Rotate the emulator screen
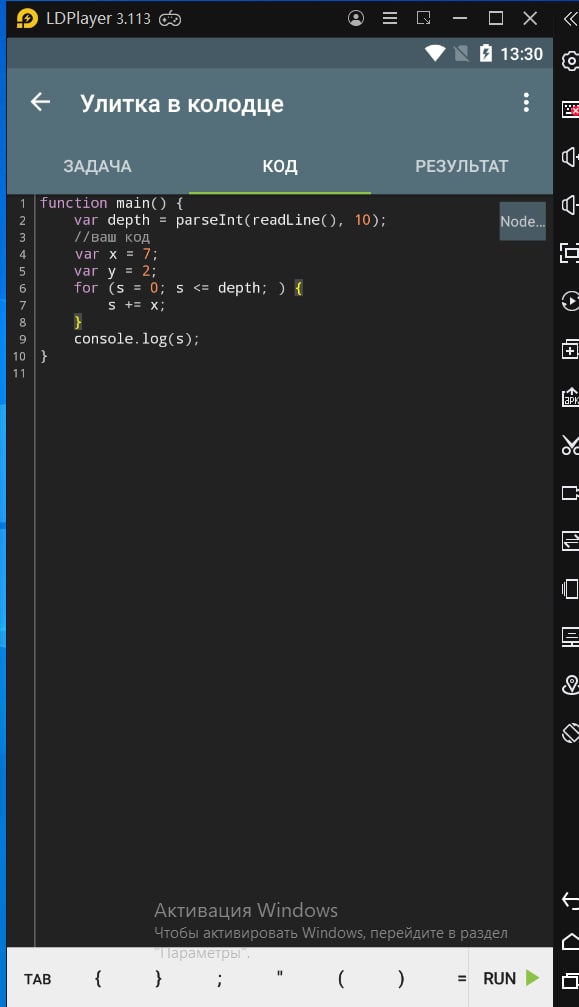579x1007 pixels. (x=570, y=733)
